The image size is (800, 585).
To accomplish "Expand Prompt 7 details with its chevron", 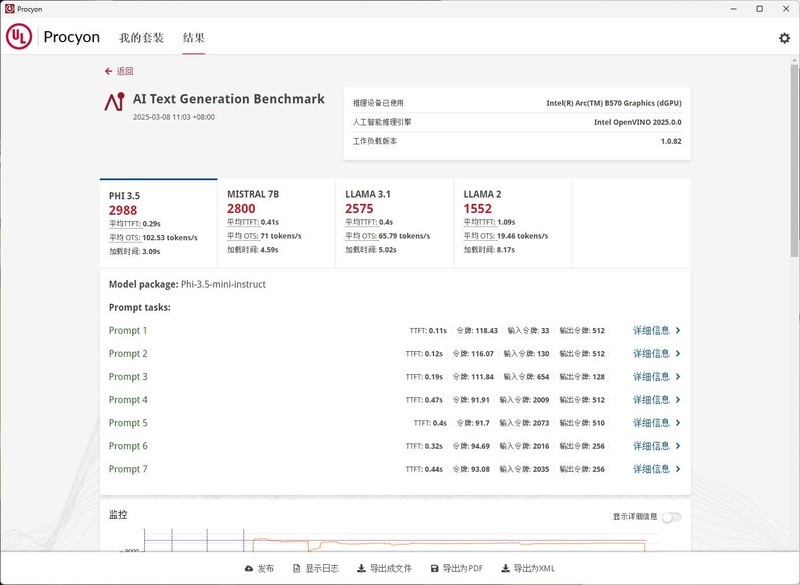I will (x=676, y=469).
